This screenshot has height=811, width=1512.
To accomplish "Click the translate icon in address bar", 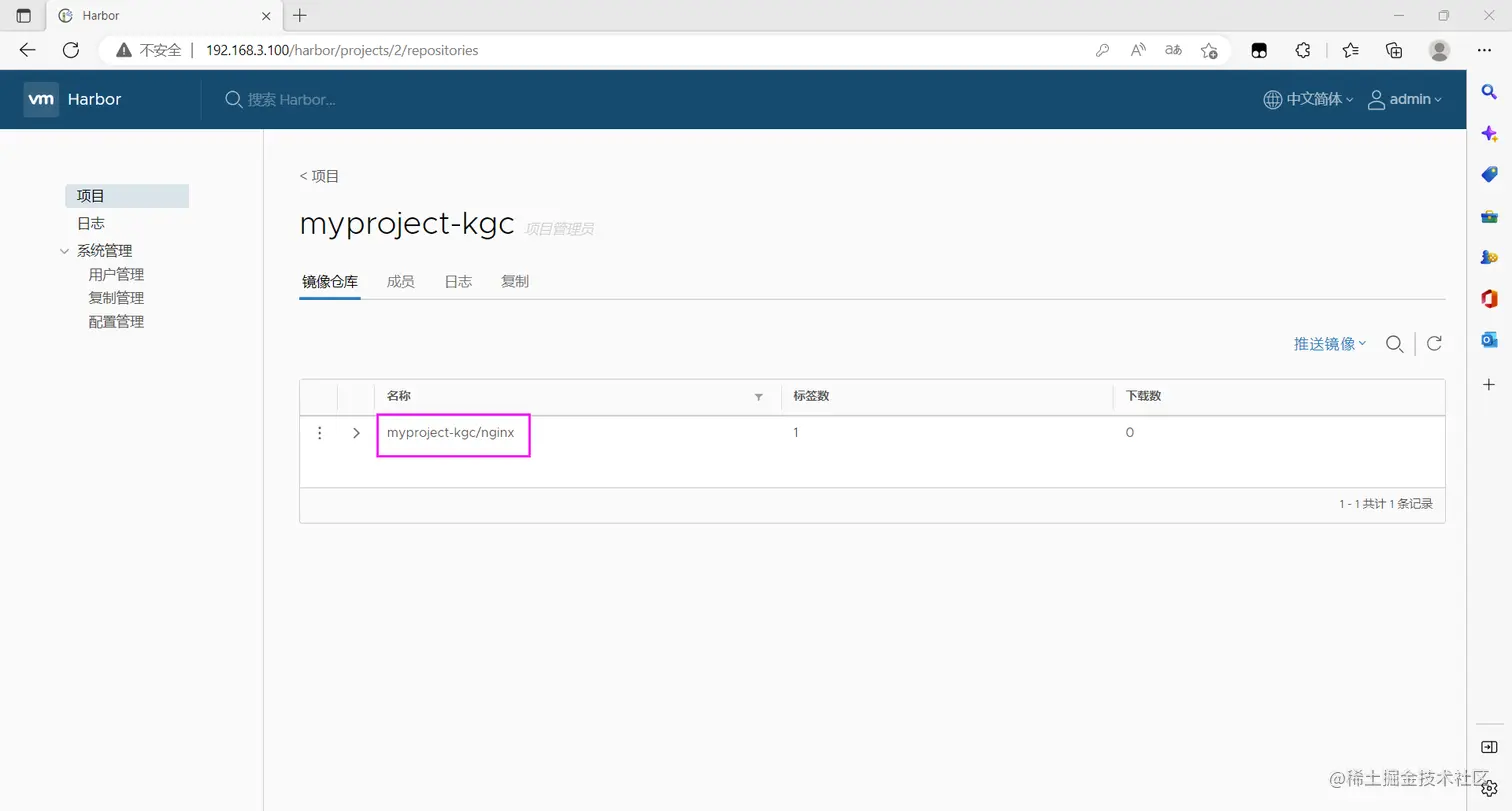I will (1173, 50).
